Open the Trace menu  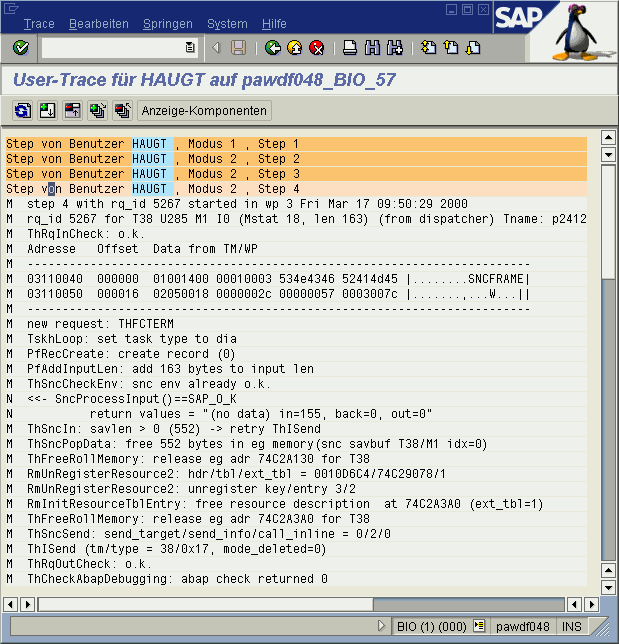pyautogui.click(x=39, y=24)
